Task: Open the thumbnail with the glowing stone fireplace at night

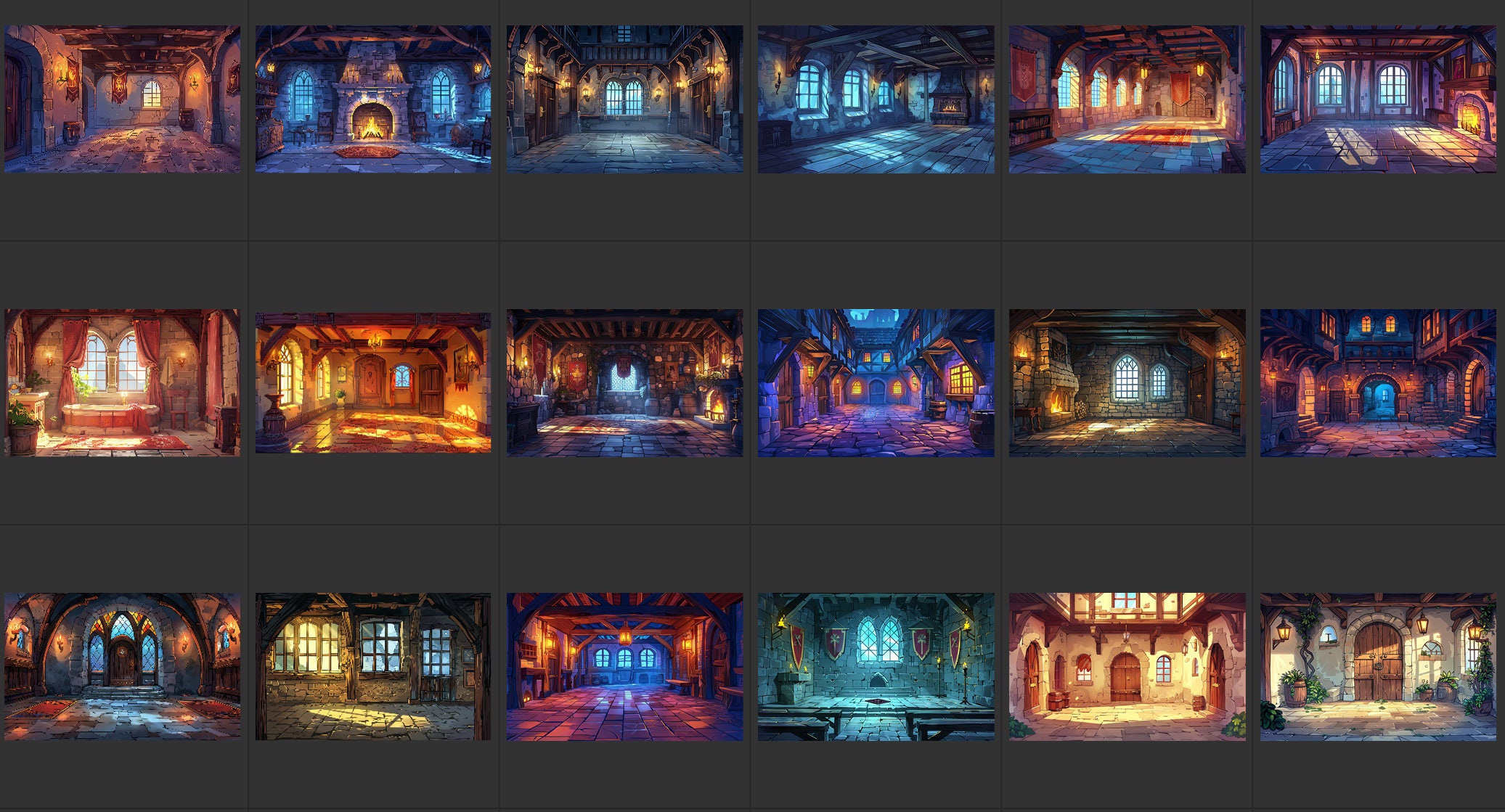Action: tap(374, 98)
